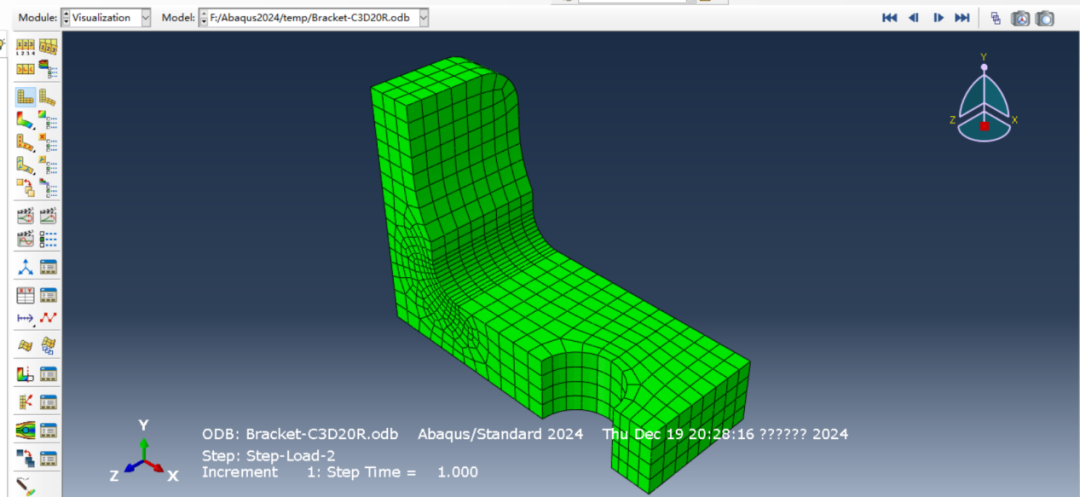Open the Result Options icon with the colored list
1080x497 pixels.
(48, 67)
